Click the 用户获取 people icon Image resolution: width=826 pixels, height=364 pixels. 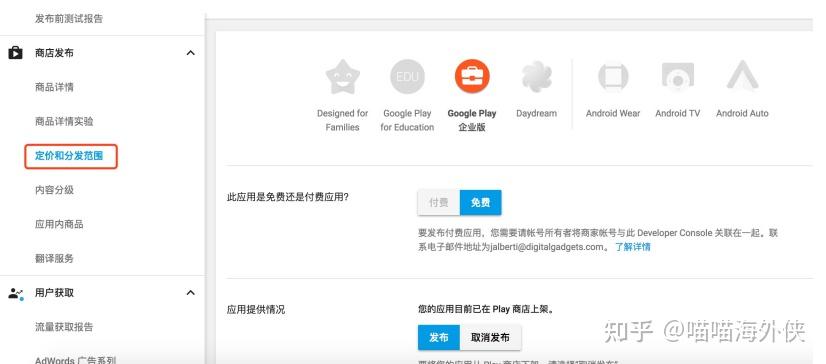(x=16, y=293)
